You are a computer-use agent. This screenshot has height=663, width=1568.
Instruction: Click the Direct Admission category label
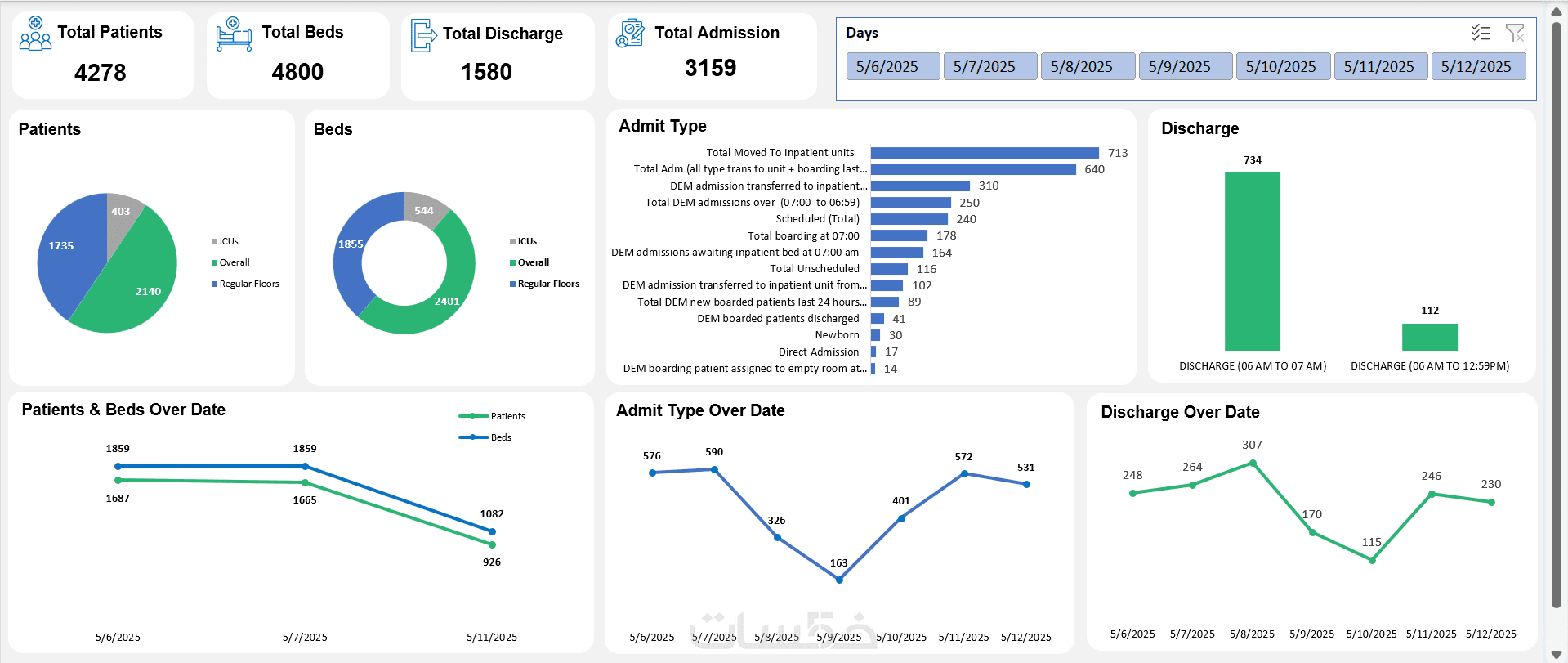click(819, 352)
